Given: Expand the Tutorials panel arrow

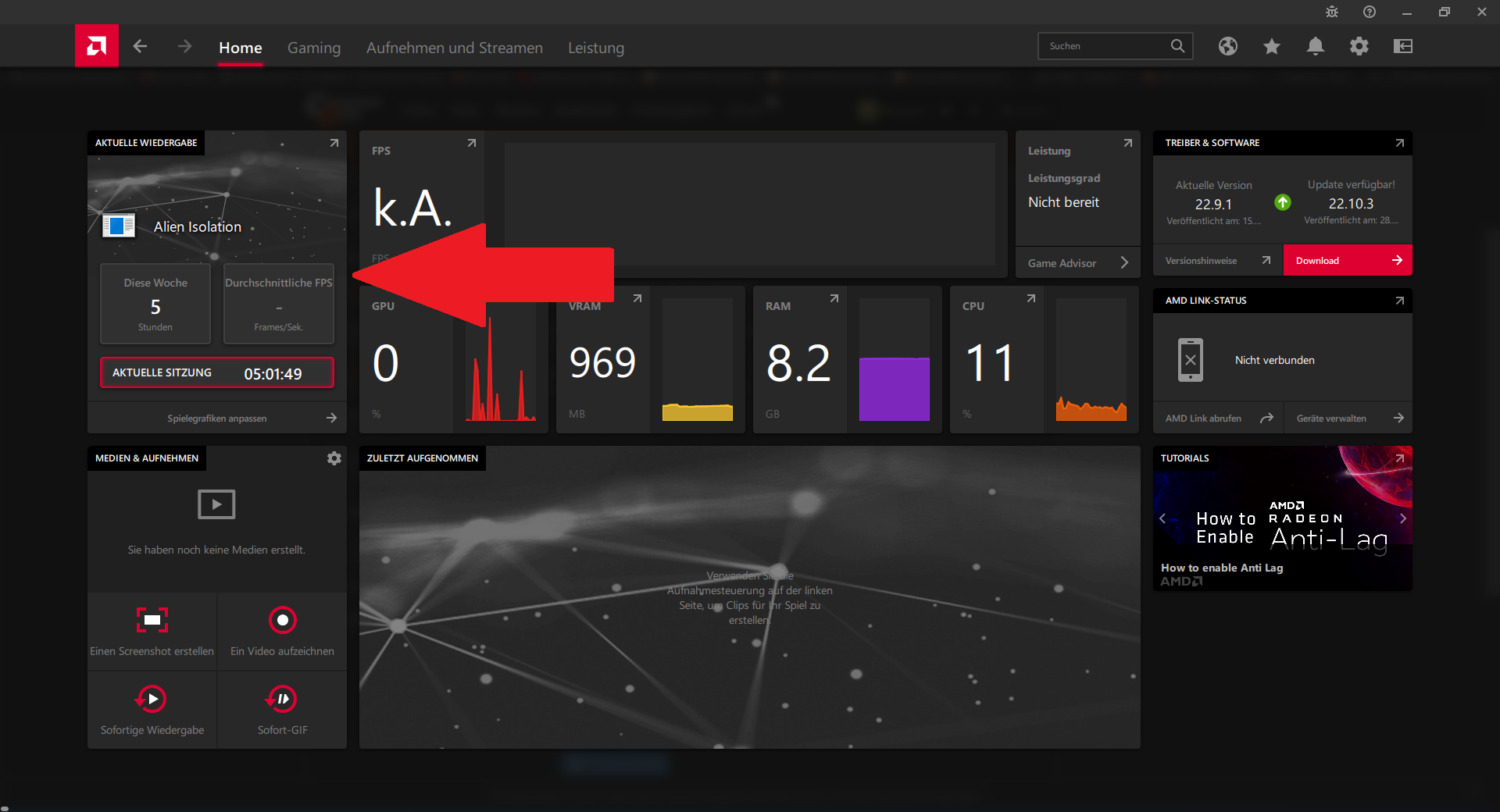Looking at the screenshot, I should [x=1400, y=458].
